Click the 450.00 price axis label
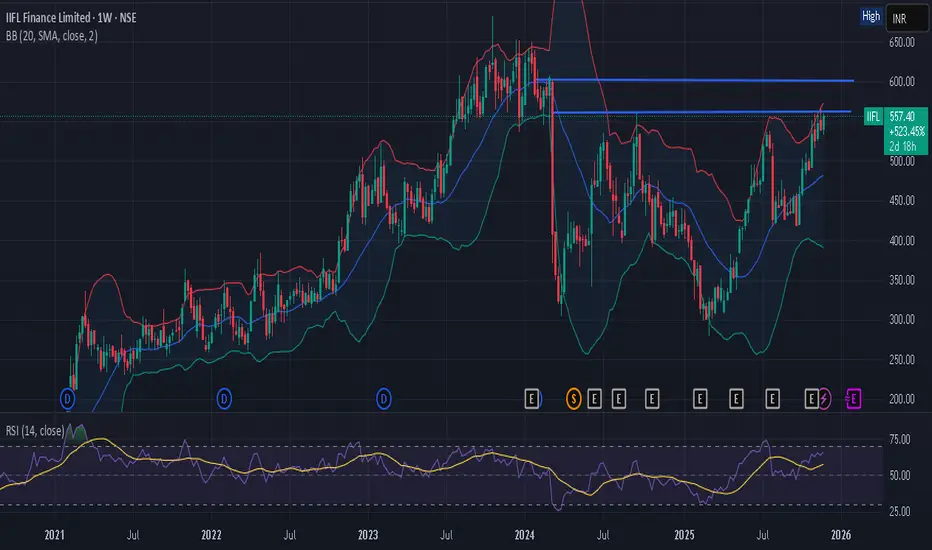The height and width of the screenshot is (550, 932). coord(902,200)
